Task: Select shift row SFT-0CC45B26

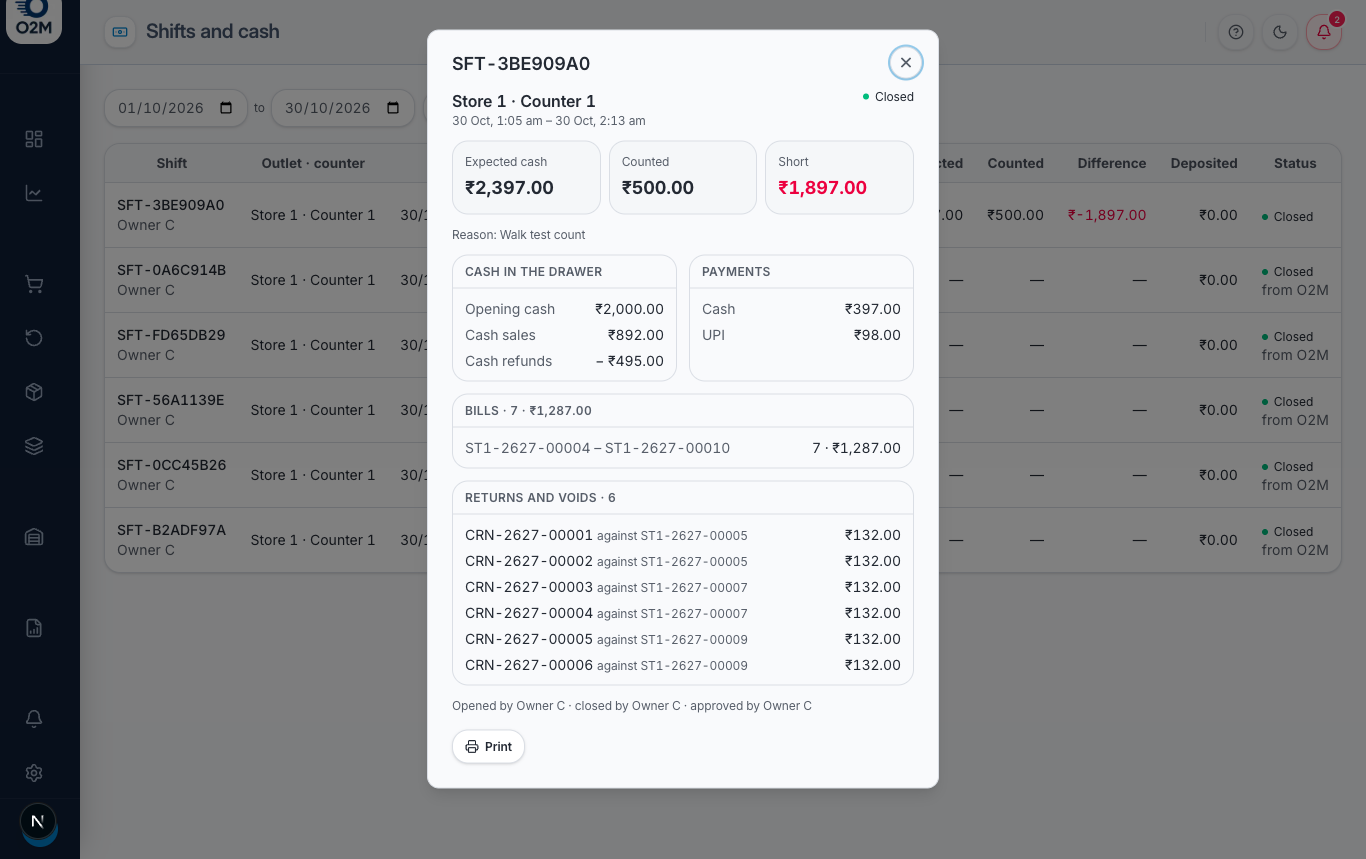Action: (722, 475)
